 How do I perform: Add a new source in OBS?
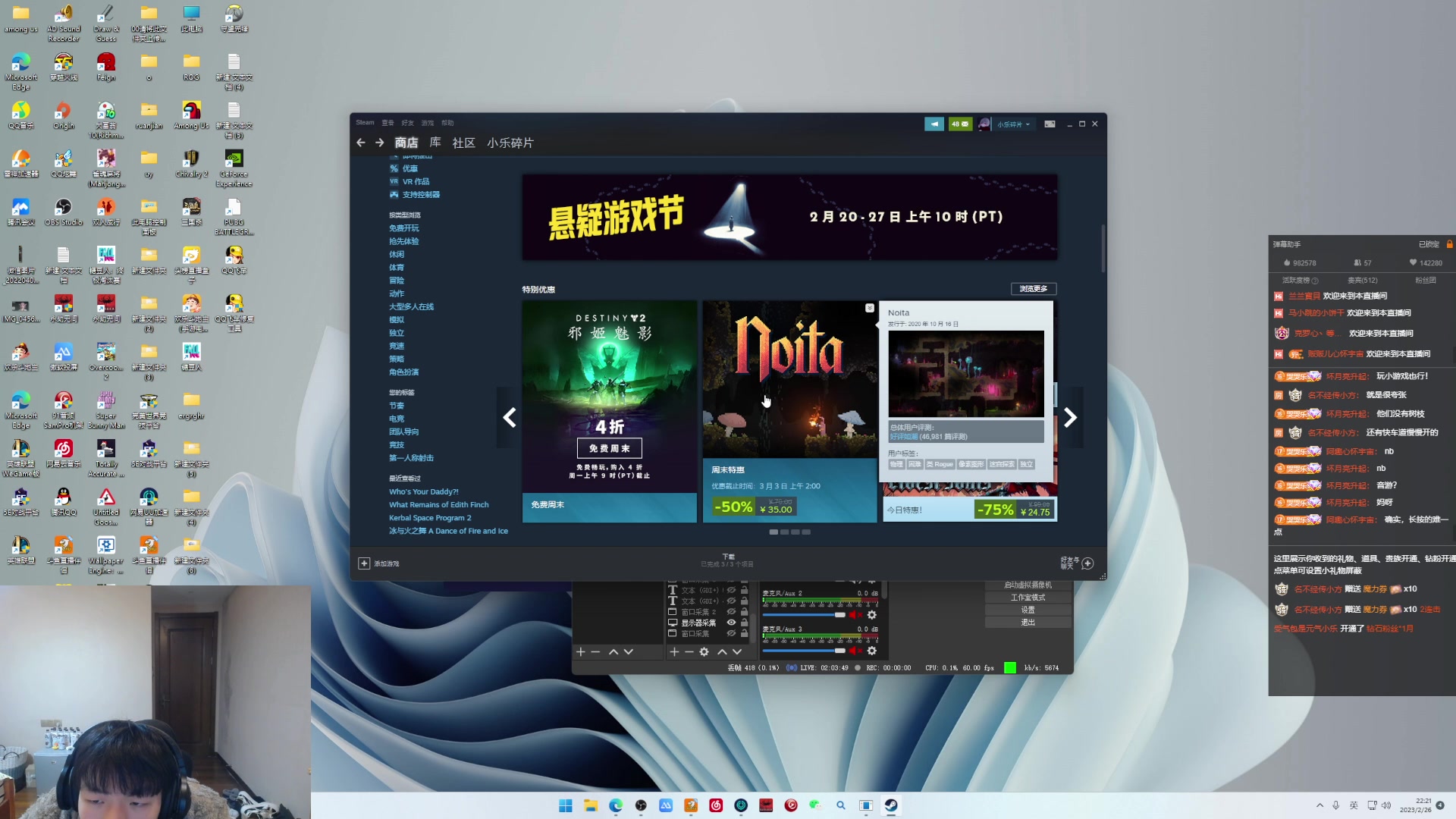click(x=674, y=652)
